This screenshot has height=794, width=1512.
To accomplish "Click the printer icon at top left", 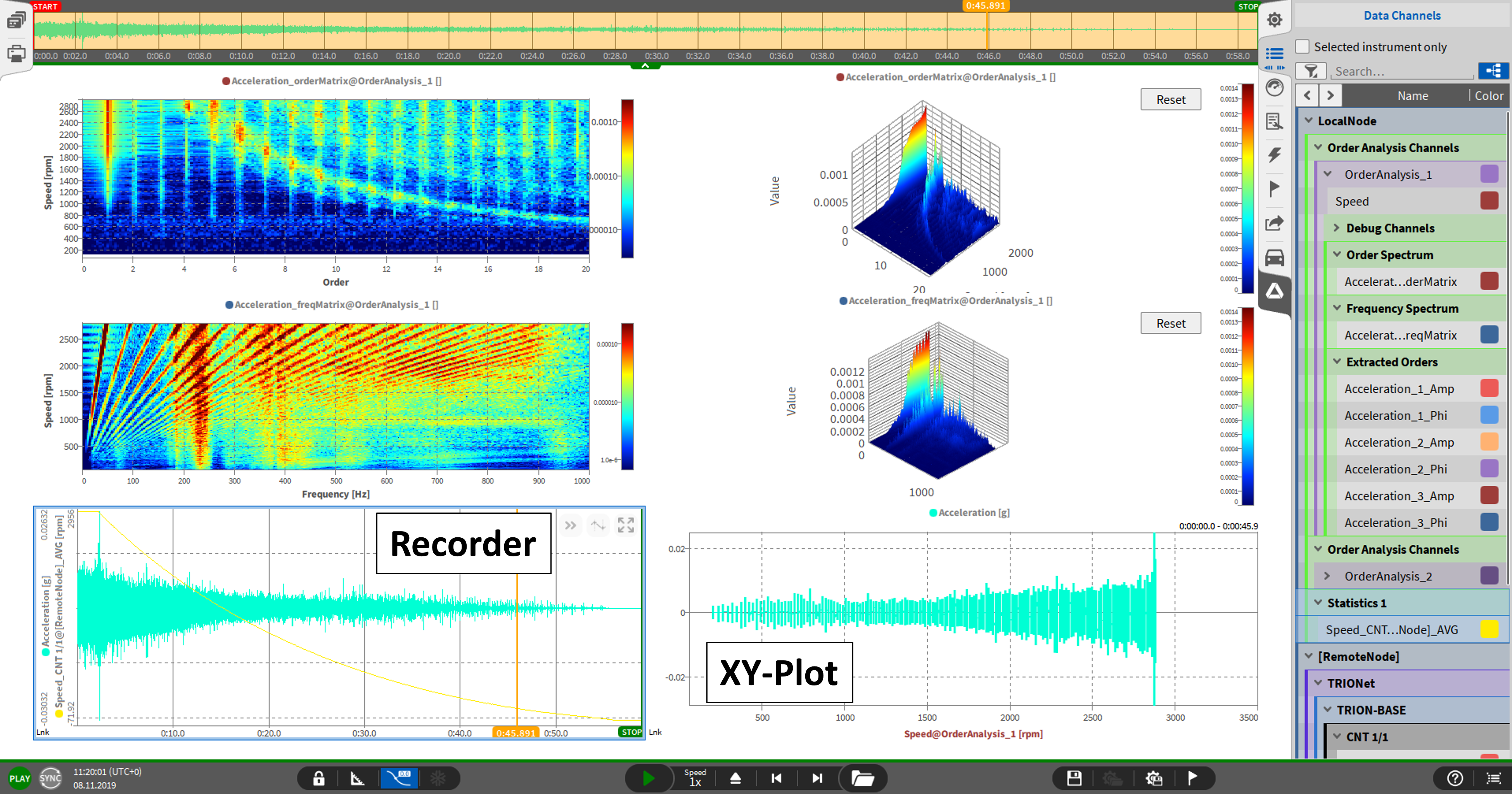I will (16, 54).
